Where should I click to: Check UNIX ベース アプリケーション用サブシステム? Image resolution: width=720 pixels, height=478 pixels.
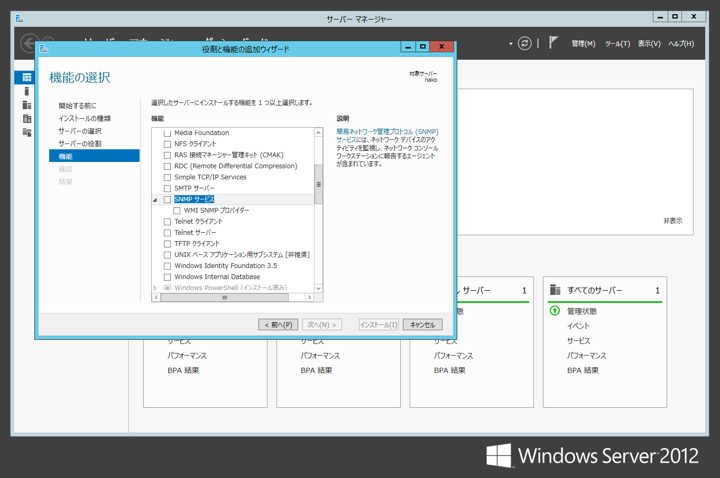[x=167, y=255]
